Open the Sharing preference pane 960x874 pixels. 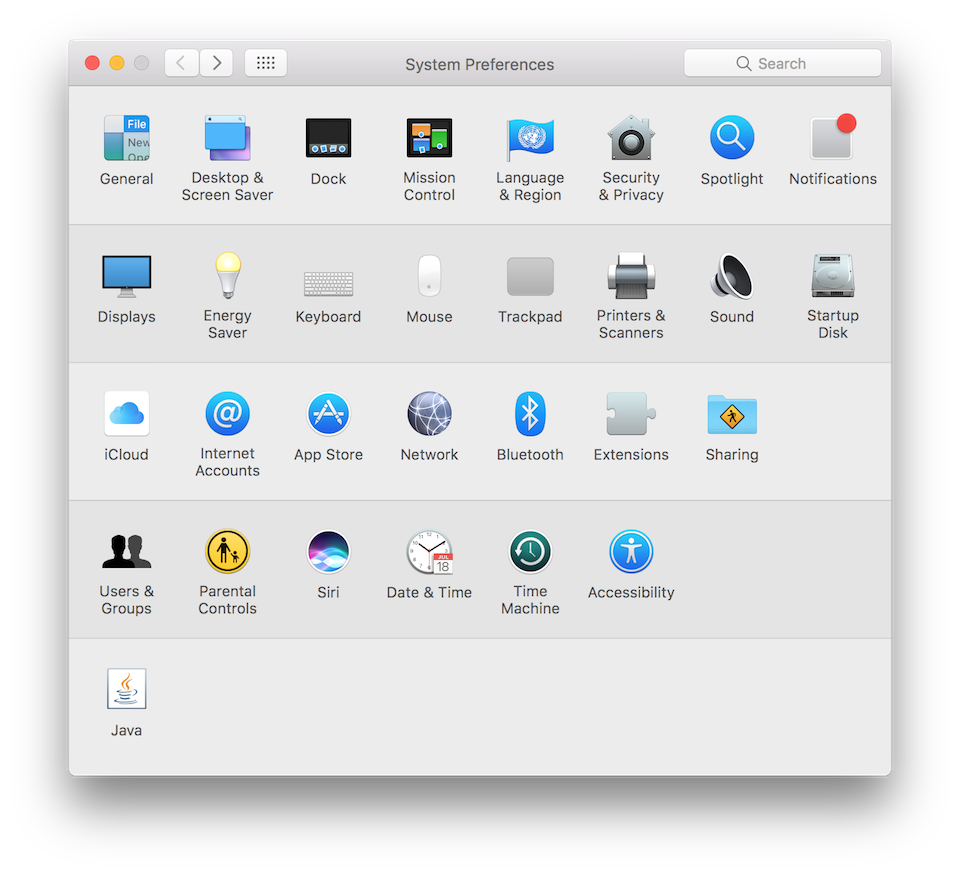pos(731,414)
